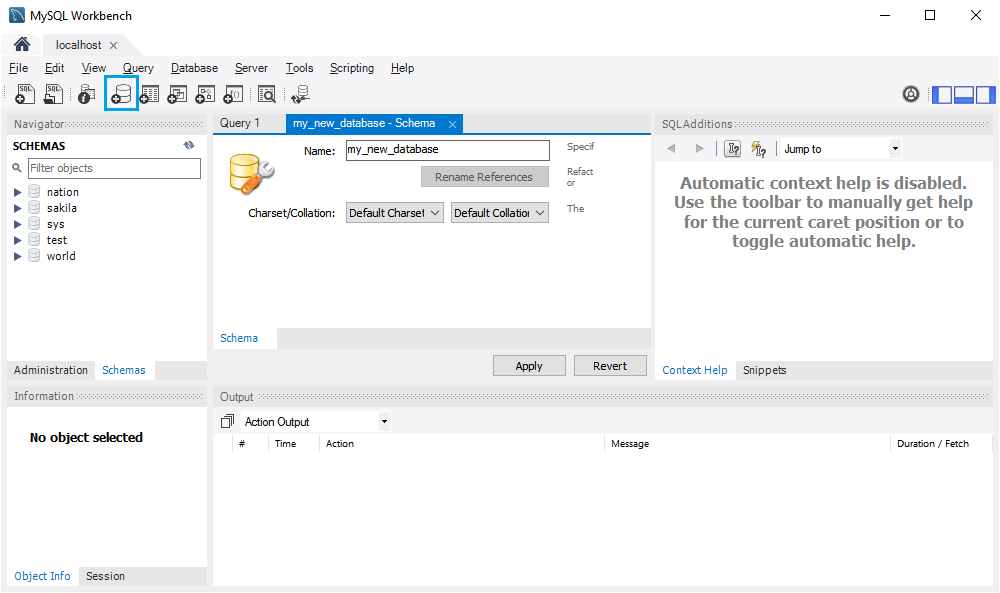Viewport: 1000px width, 593px height.
Task: Create new view toolbar icon
Action: (x=177, y=94)
